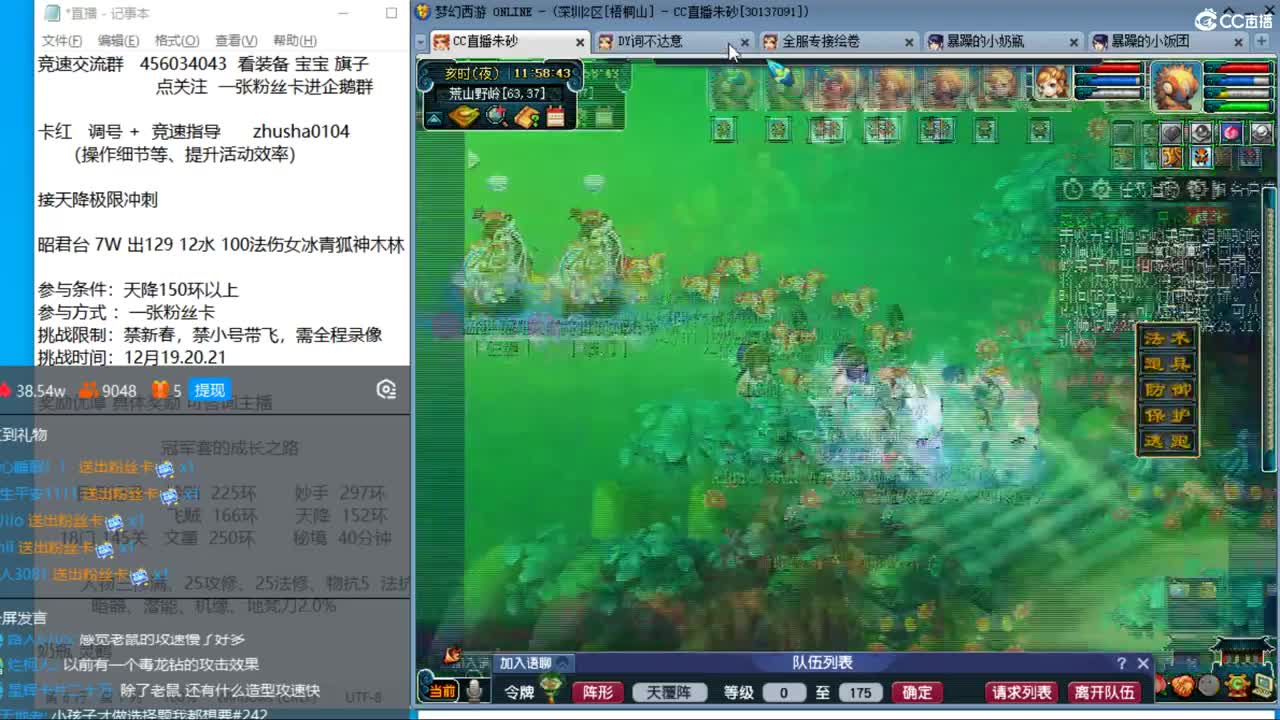This screenshot has height=720, width=1280.
Task: Click the tiger-striped buff status icon
Action: 1172,157
